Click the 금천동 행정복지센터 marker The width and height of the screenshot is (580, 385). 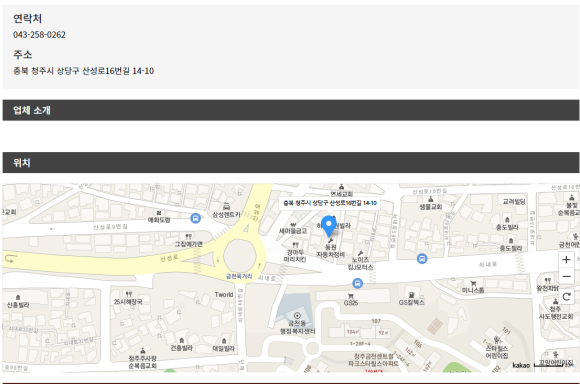[297, 315]
